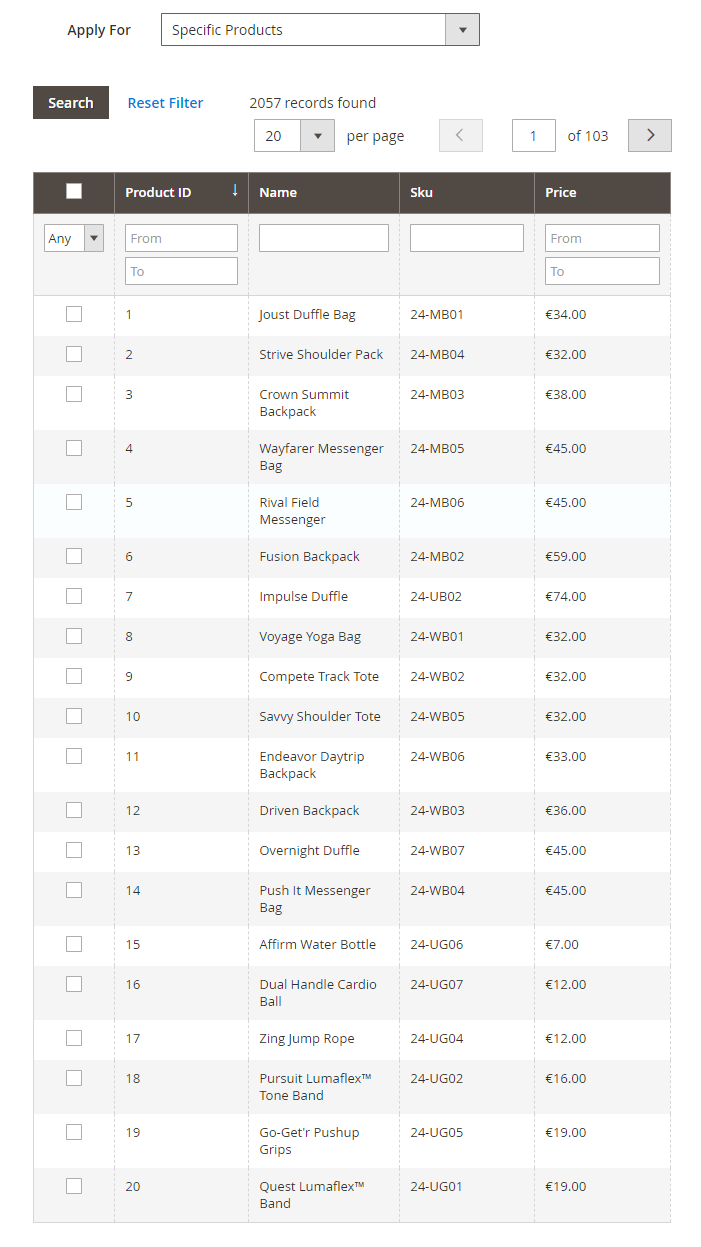Select the Fusion Backpack checkbox

(74, 556)
